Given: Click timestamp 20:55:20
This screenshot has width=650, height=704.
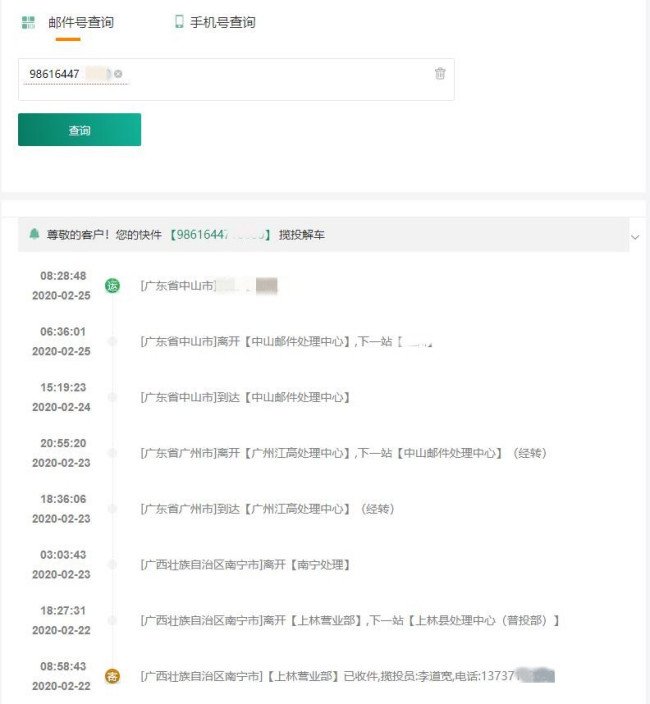Looking at the screenshot, I should coord(63,443).
